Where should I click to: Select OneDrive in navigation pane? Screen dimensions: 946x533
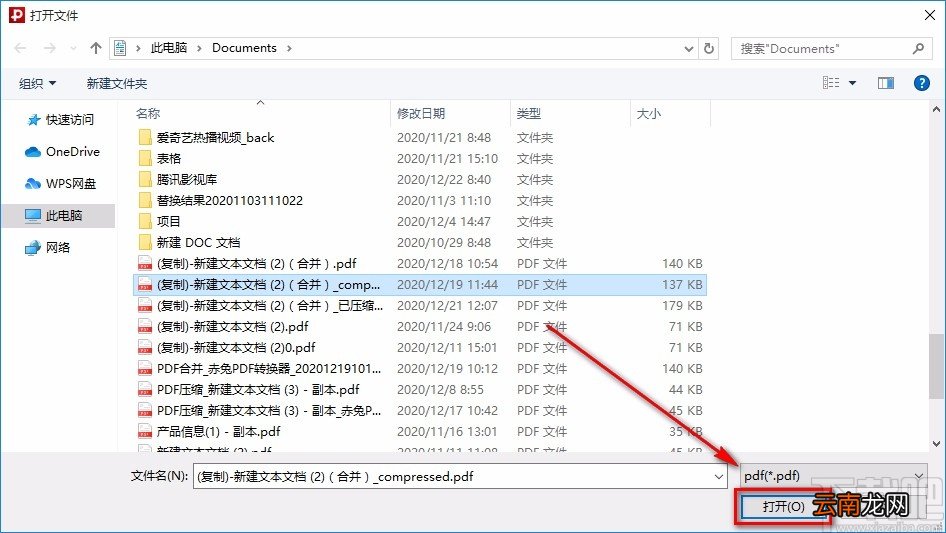point(62,152)
